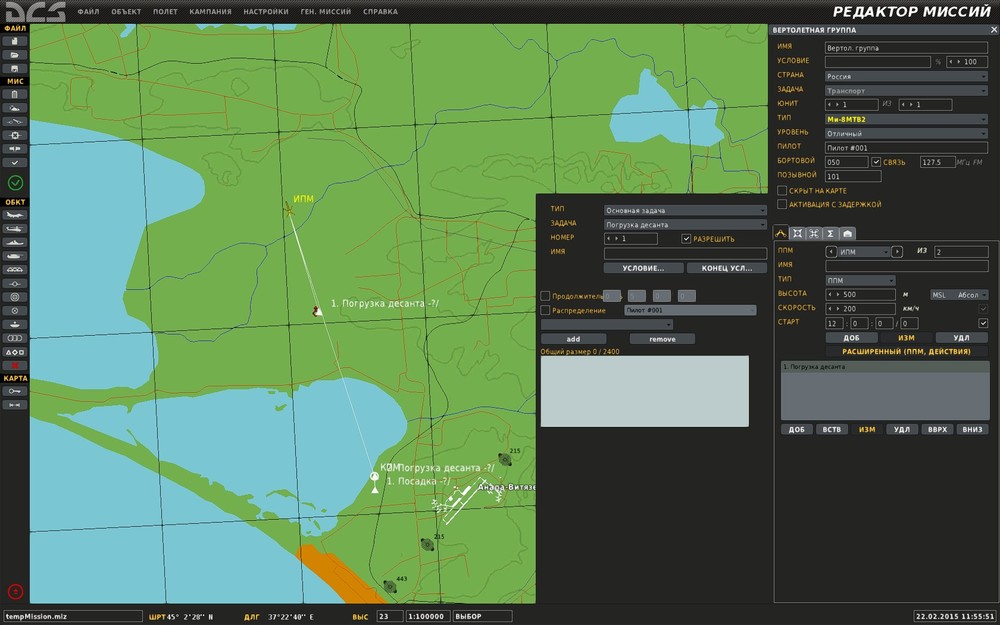This screenshot has width=1000, height=625.
Task: Click the УСЛОВИЕ... button
Action: (643, 268)
